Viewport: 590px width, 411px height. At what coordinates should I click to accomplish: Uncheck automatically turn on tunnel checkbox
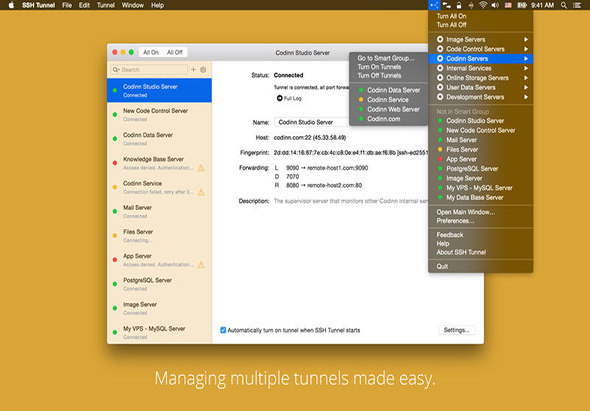[223, 330]
